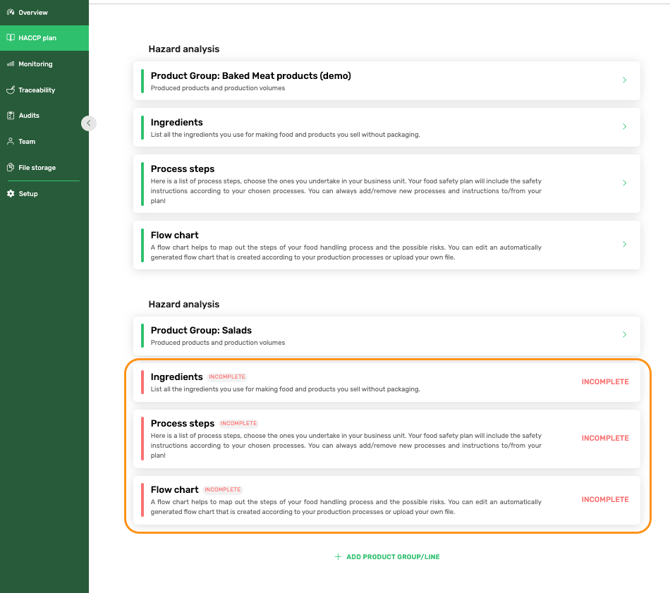Click small INCOMPLETE badge beside Process steps heading
Screen dimensions: 670x593
(238, 423)
